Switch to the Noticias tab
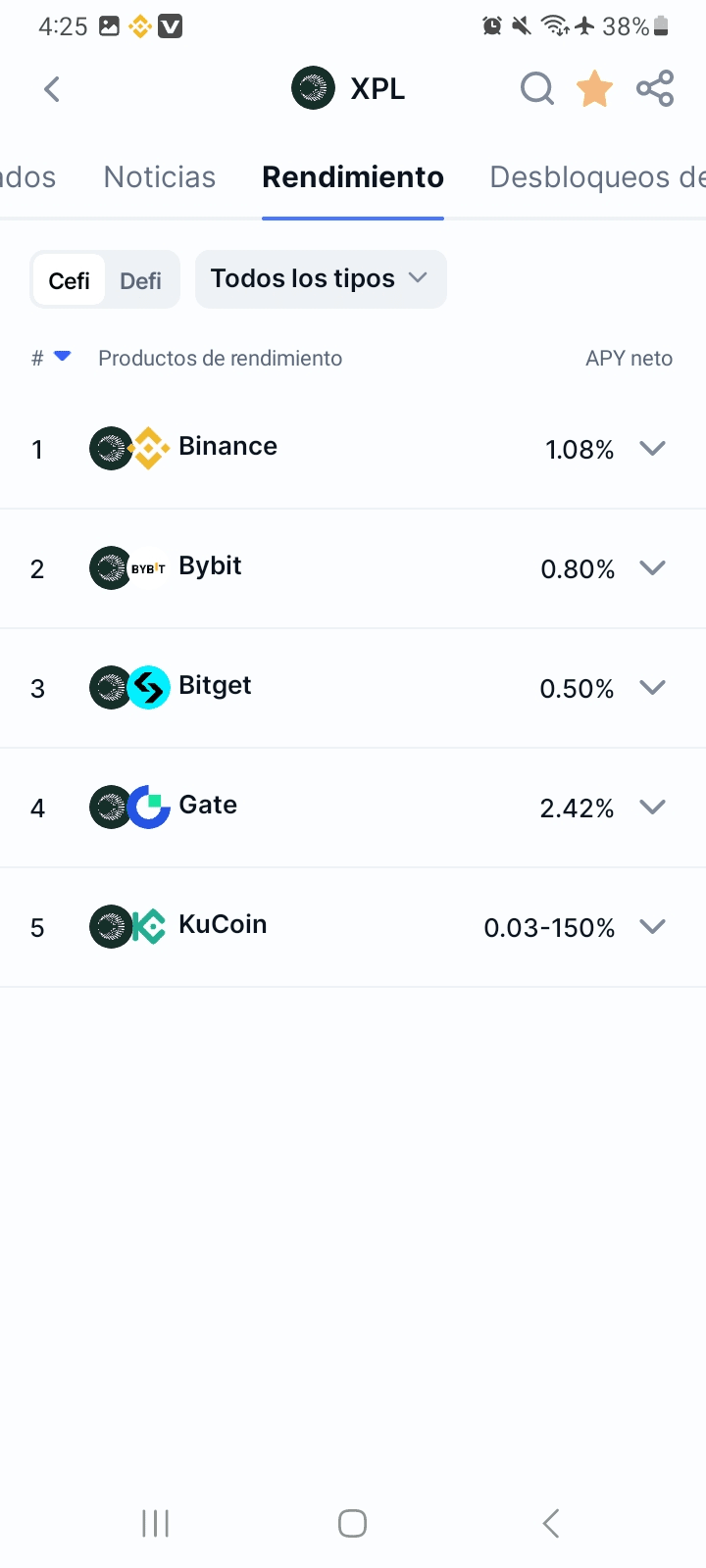Screen dimensions: 706x1568 coord(160,177)
